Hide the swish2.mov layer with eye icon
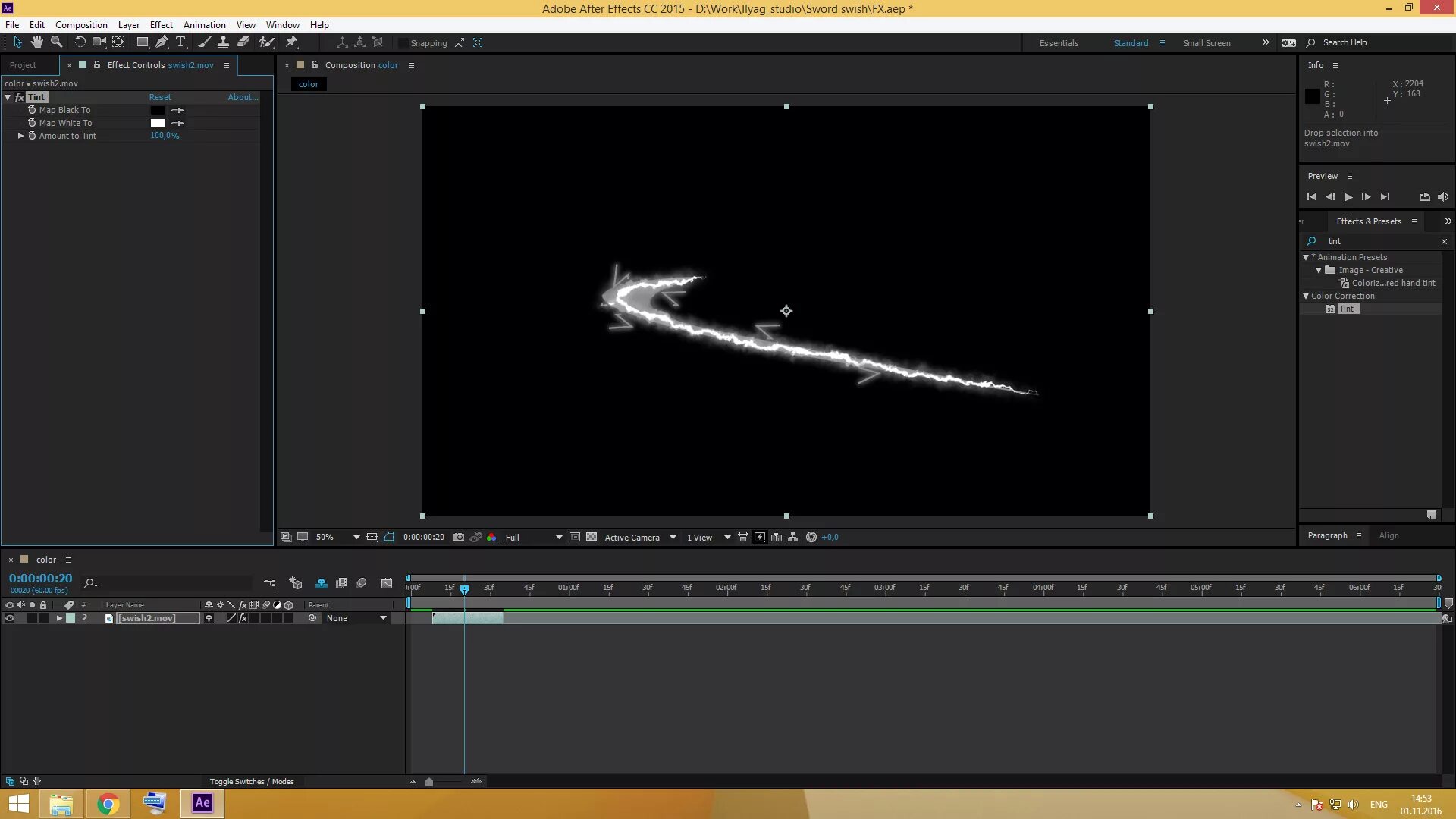 pyautogui.click(x=10, y=618)
